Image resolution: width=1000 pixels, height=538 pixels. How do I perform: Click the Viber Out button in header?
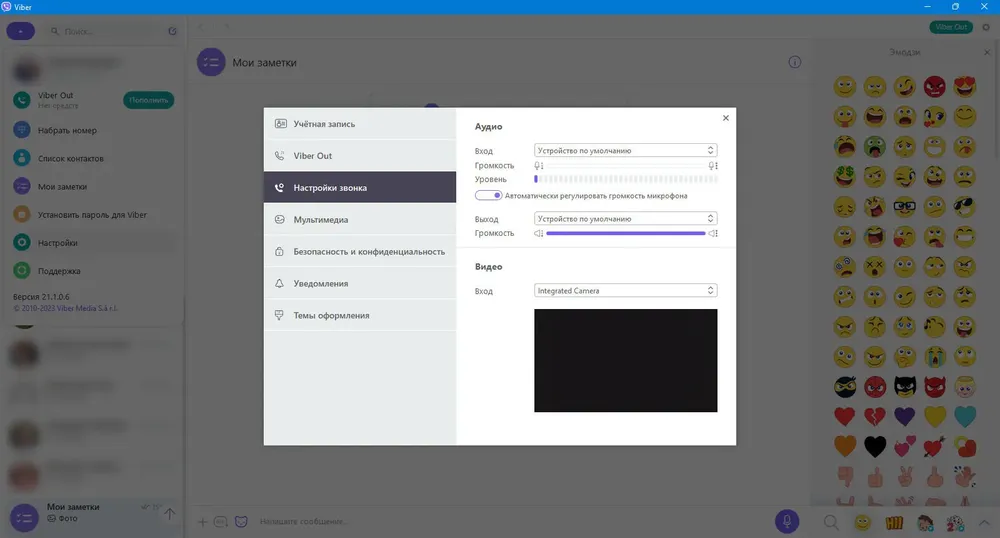[951, 27]
